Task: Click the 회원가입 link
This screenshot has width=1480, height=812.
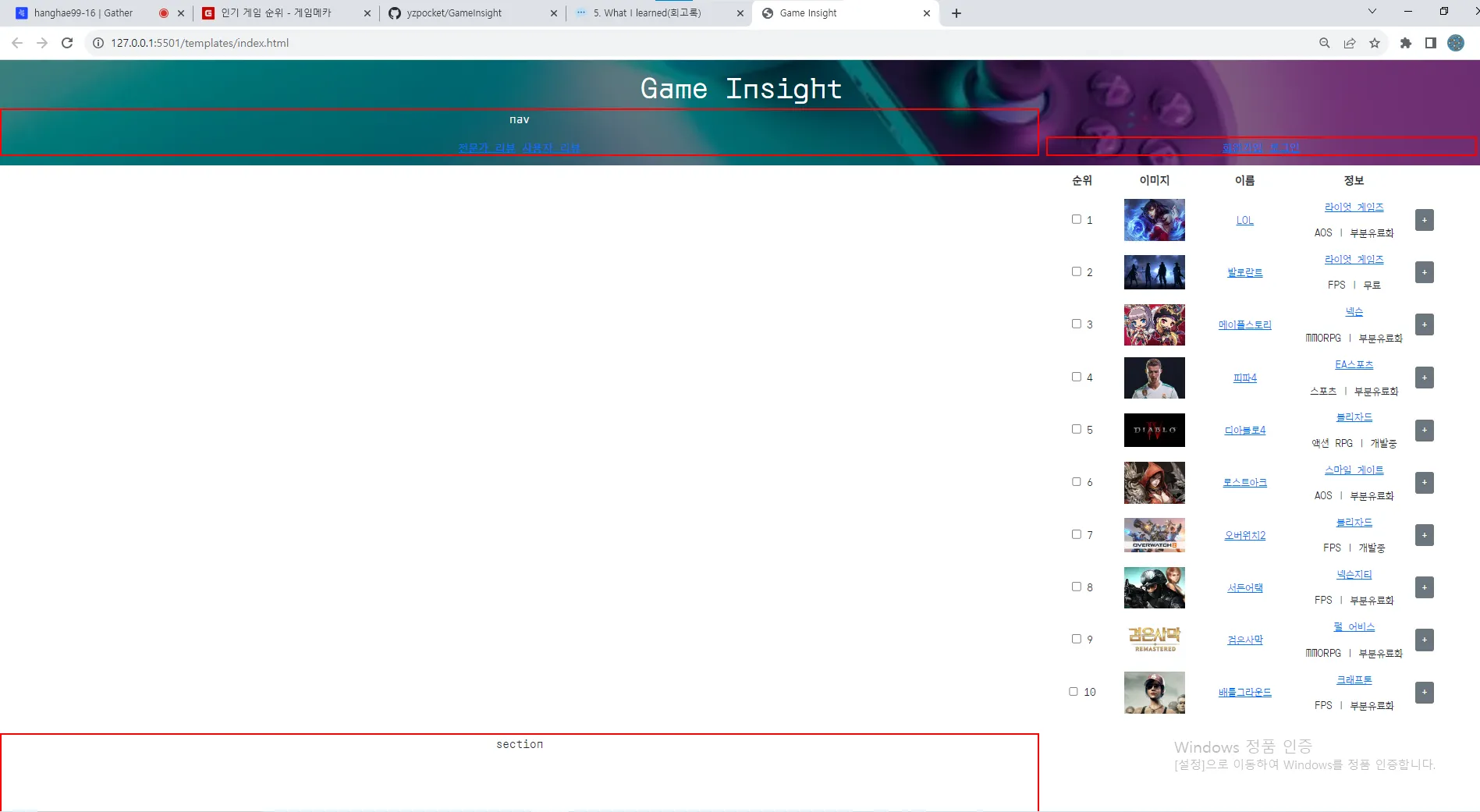Action: pos(1243,148)
